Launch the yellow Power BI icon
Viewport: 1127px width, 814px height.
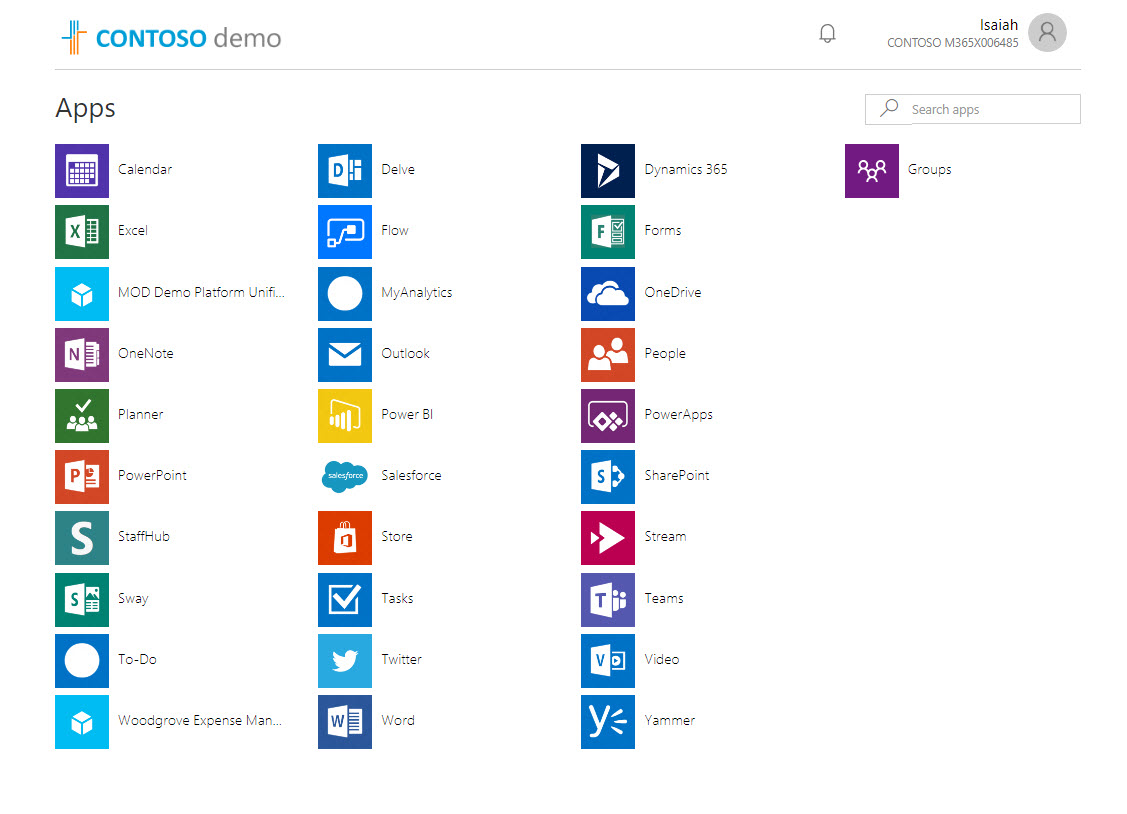coord(345,416)
